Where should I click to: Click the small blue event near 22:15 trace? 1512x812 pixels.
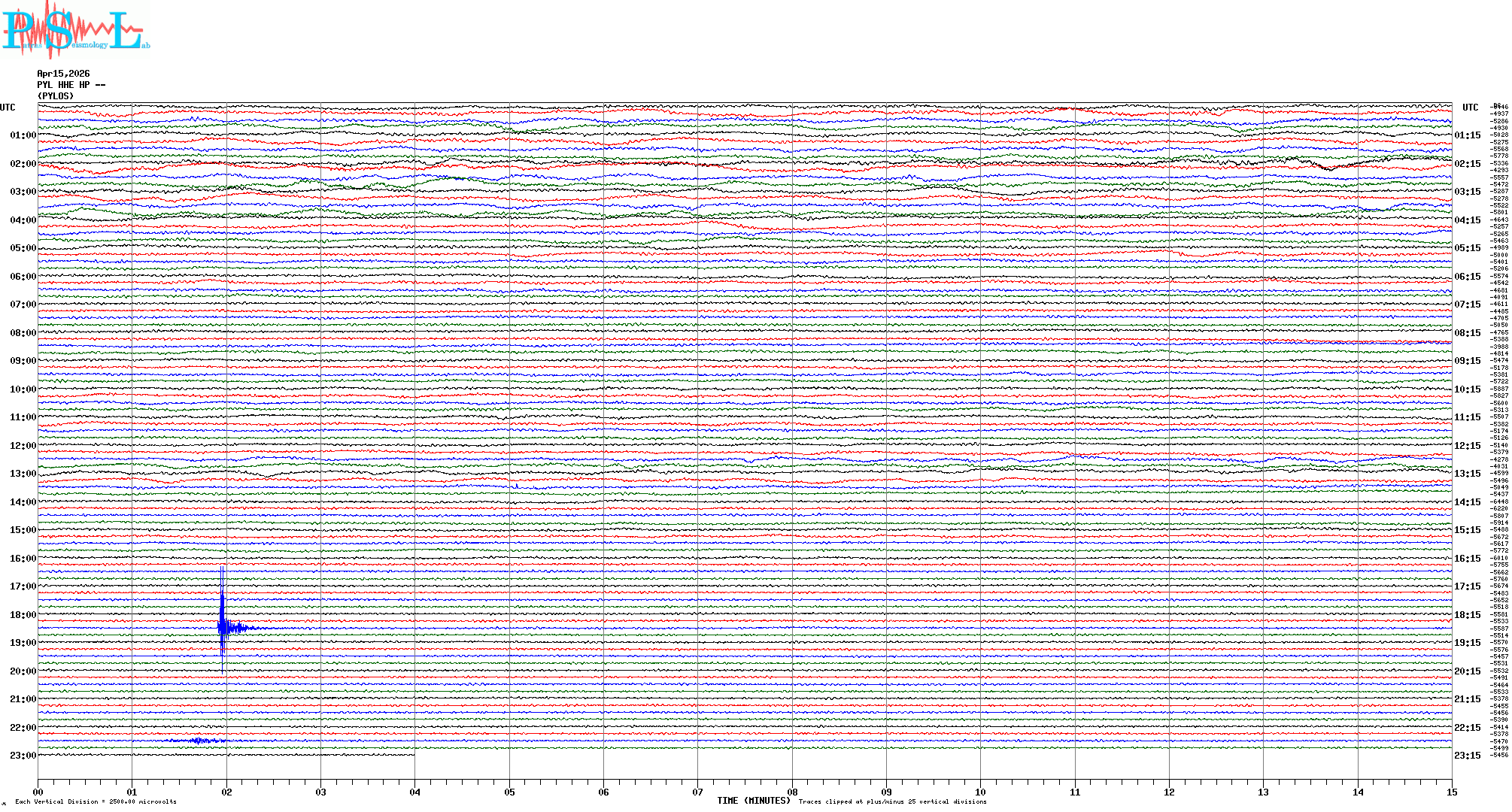point(197,741)
